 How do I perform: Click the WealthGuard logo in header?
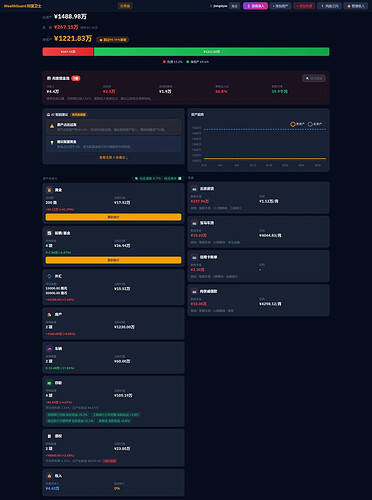[x=23, y=6]
